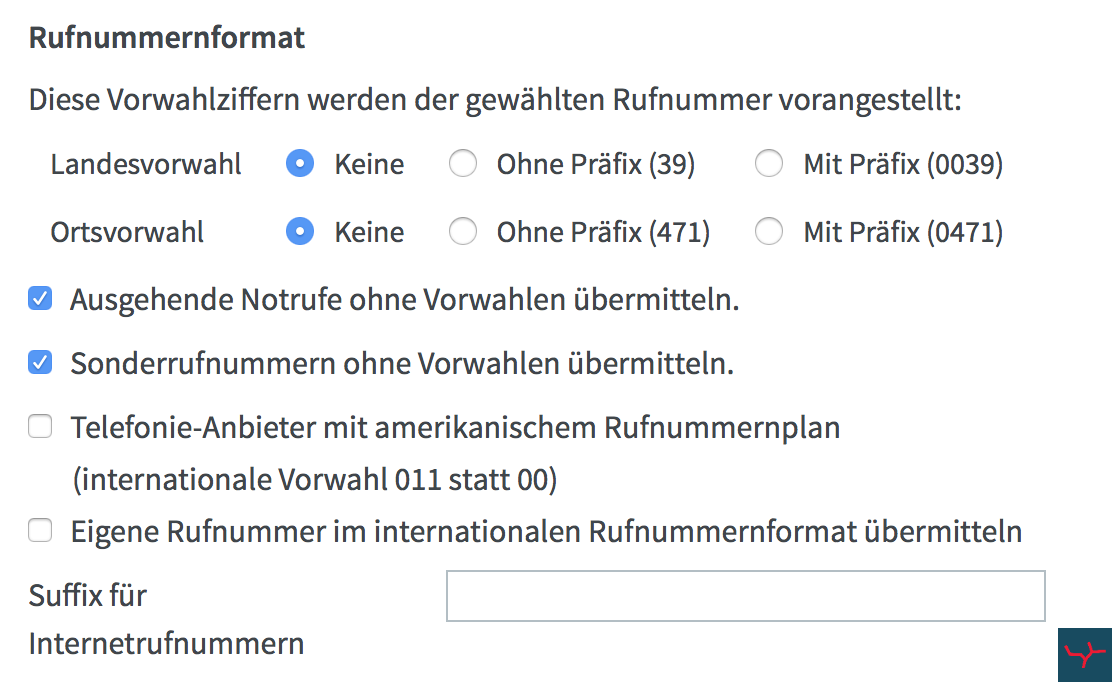
Task: Click 'Sonderrufnummern ohne Vorwahlen übermitteln' label text
Action: tap(402, 363)
